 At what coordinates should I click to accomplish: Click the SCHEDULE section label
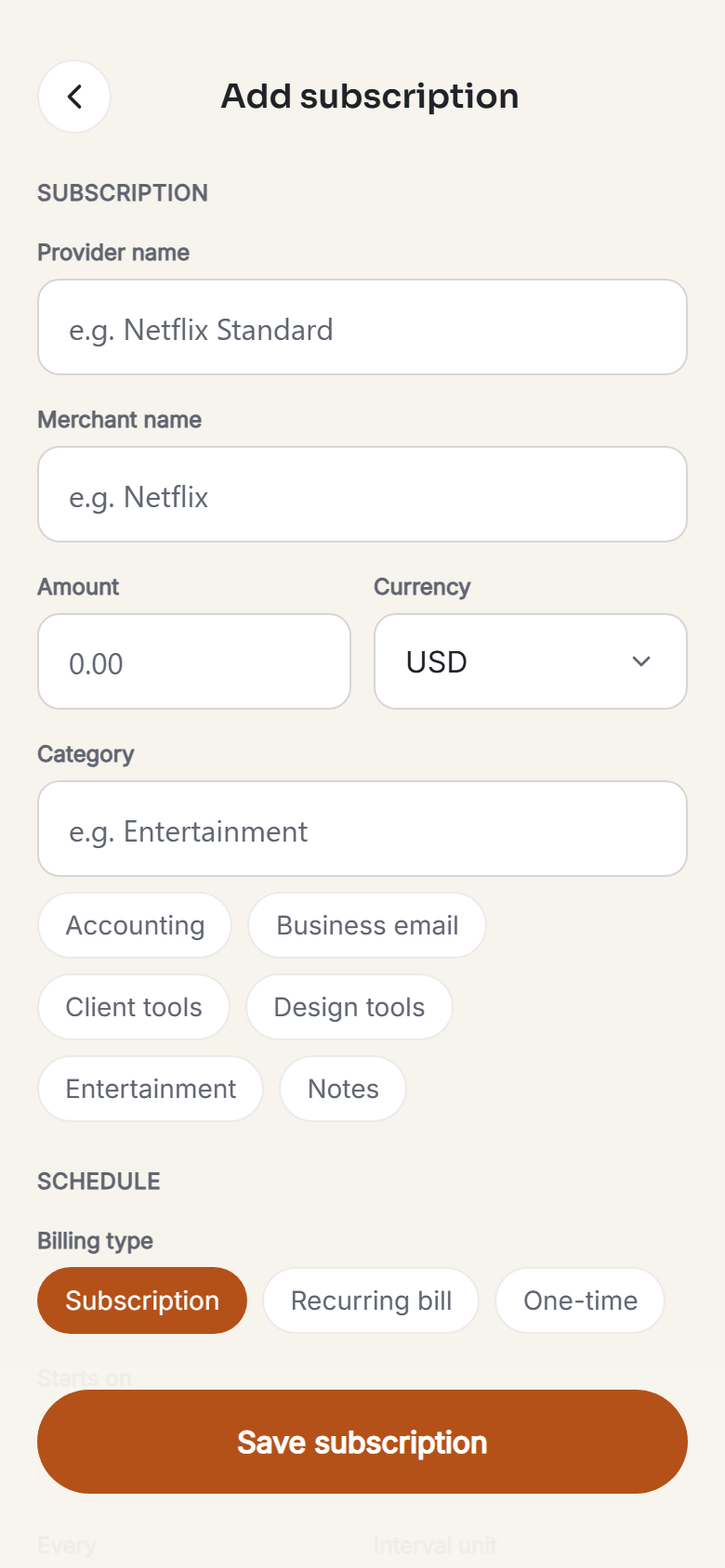[99, 1182]
